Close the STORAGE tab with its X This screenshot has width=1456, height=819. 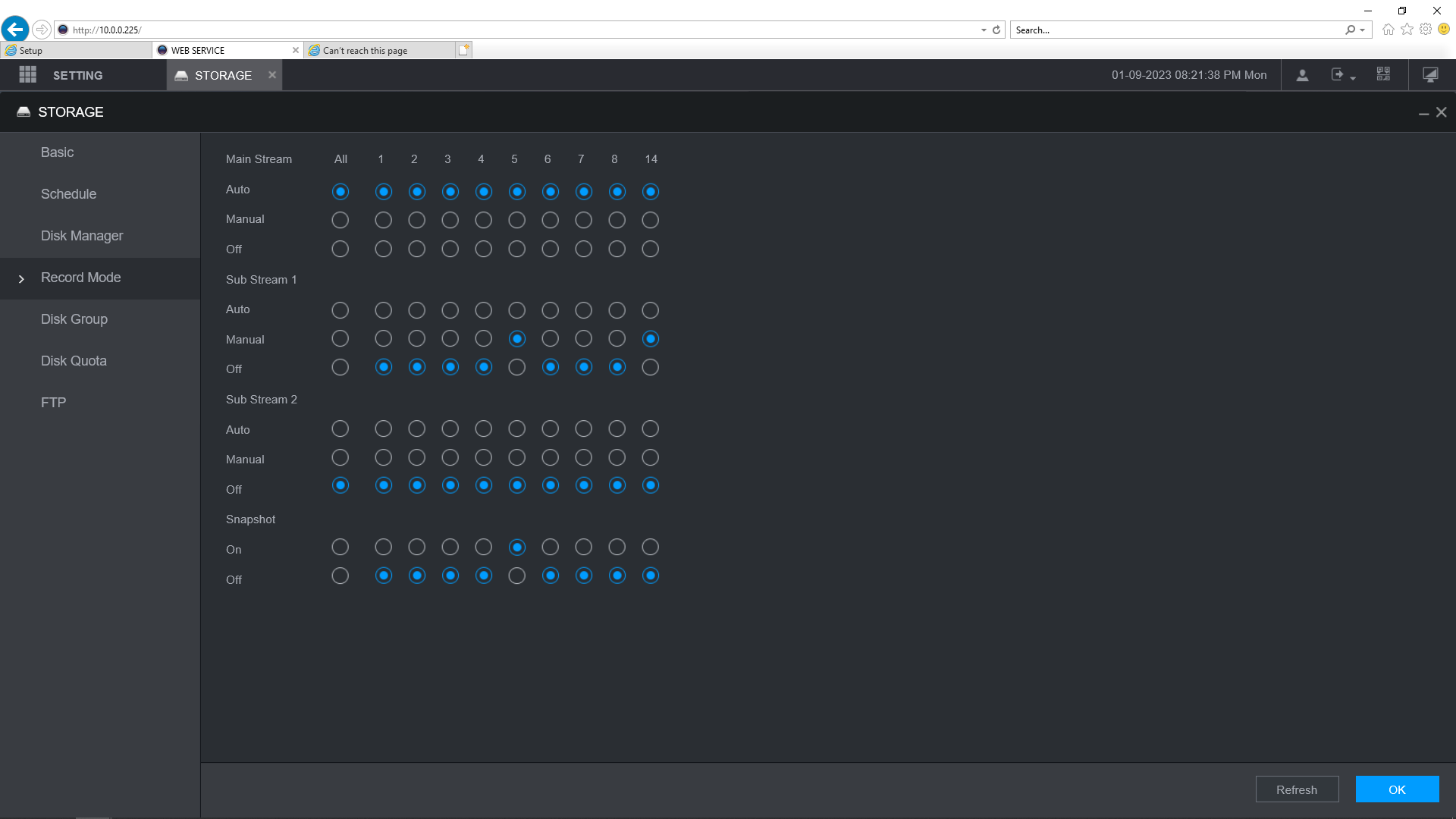tap(272, 74)
